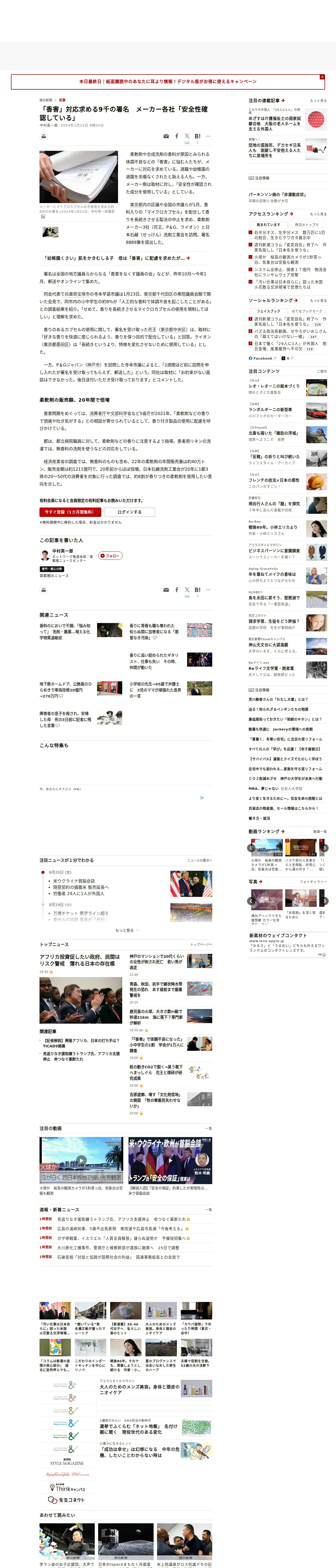The height and width of the screenshot is (1568, 336).
Task: Click the lower B! Hatena bookmark icon
Action: pyautogui.click(x=198, y=590)
